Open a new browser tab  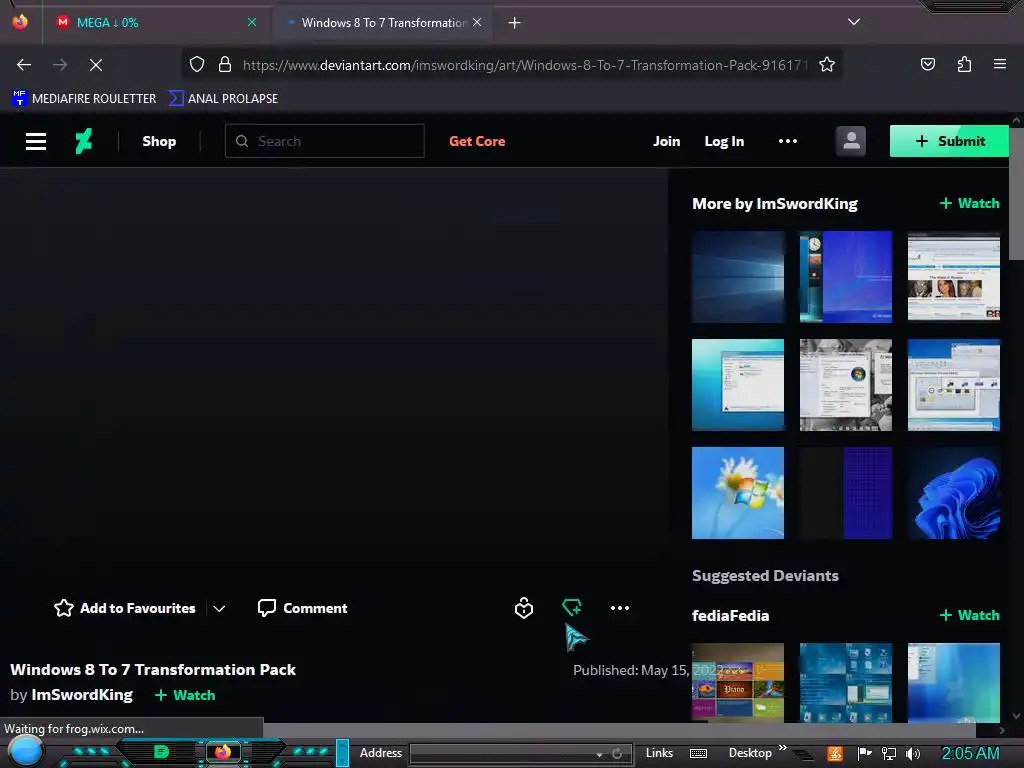515,23
